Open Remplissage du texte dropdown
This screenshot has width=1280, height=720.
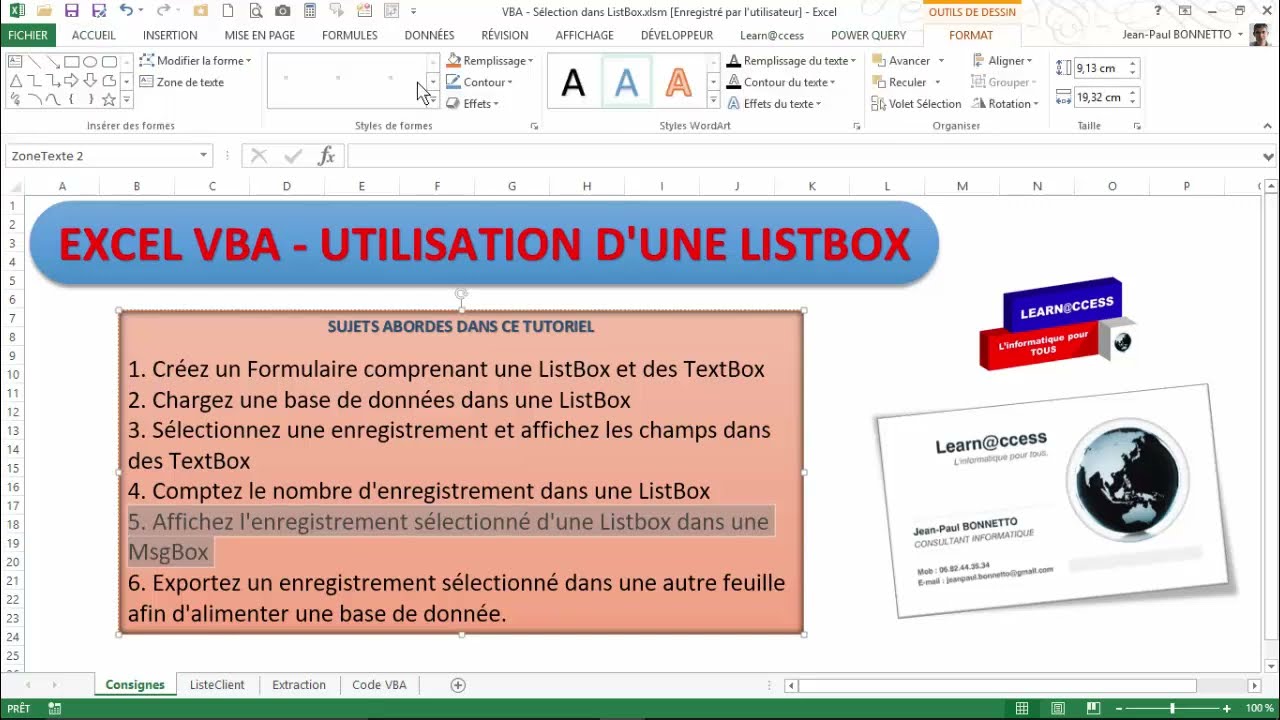[791, 61]
